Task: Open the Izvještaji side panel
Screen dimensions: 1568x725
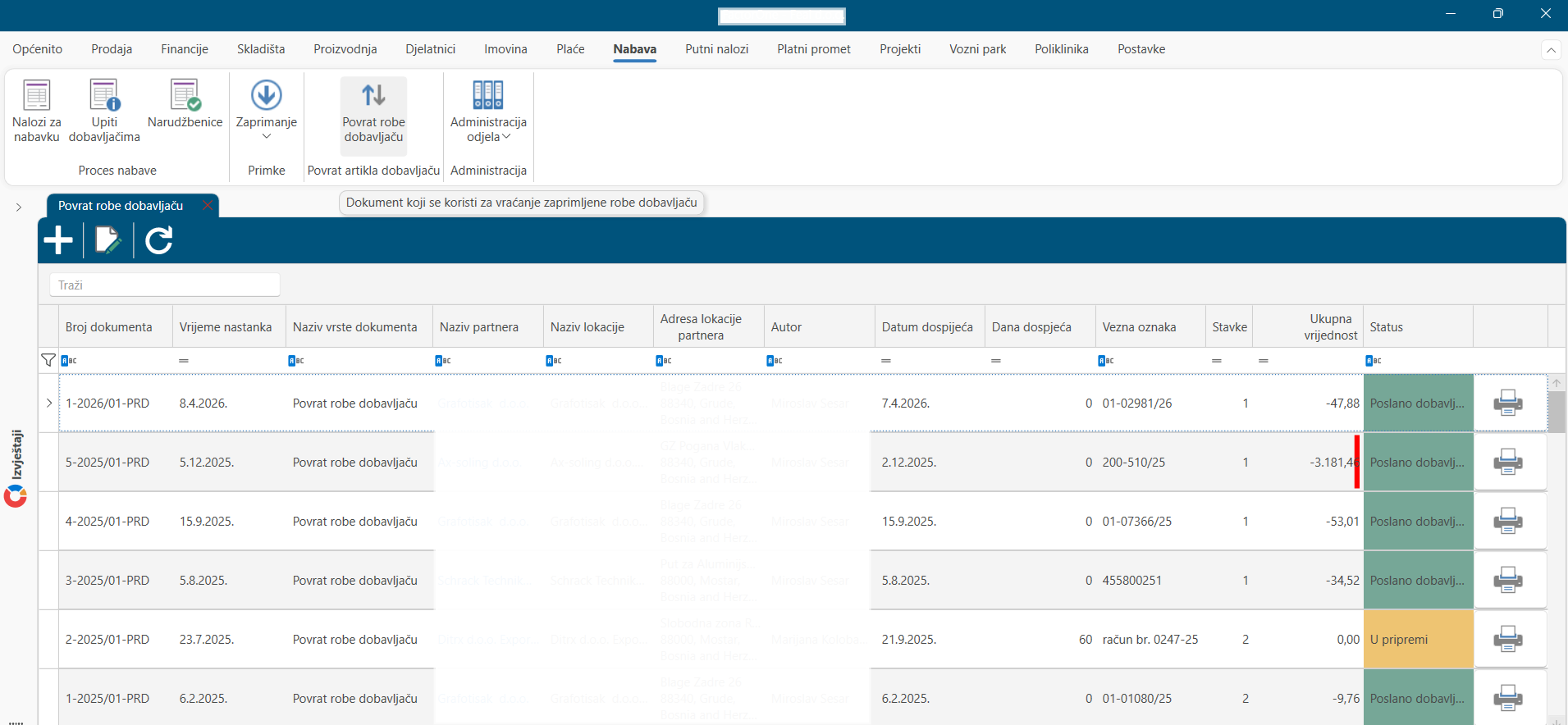Action: [16, 467]
